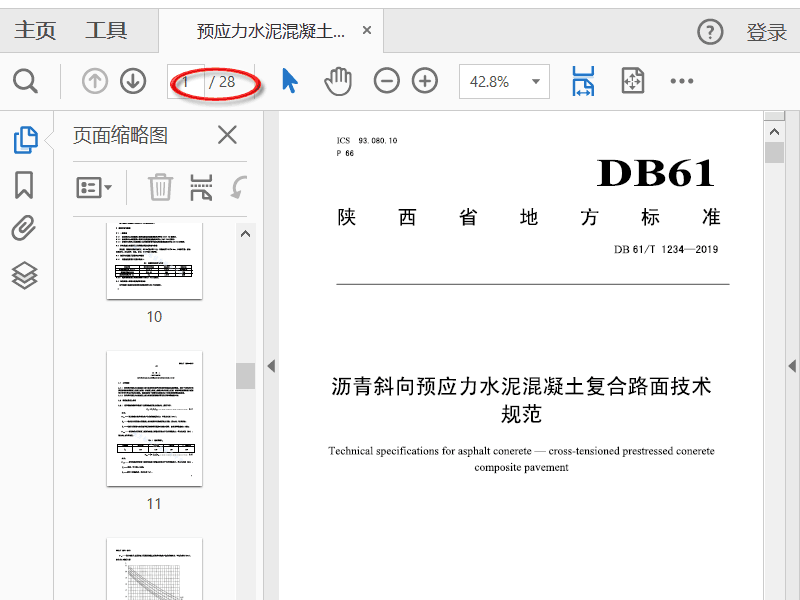The height and width of the screenshot is (600, 800).
Task: Select the arrow selection tool
Action: [x=290, y=81]
